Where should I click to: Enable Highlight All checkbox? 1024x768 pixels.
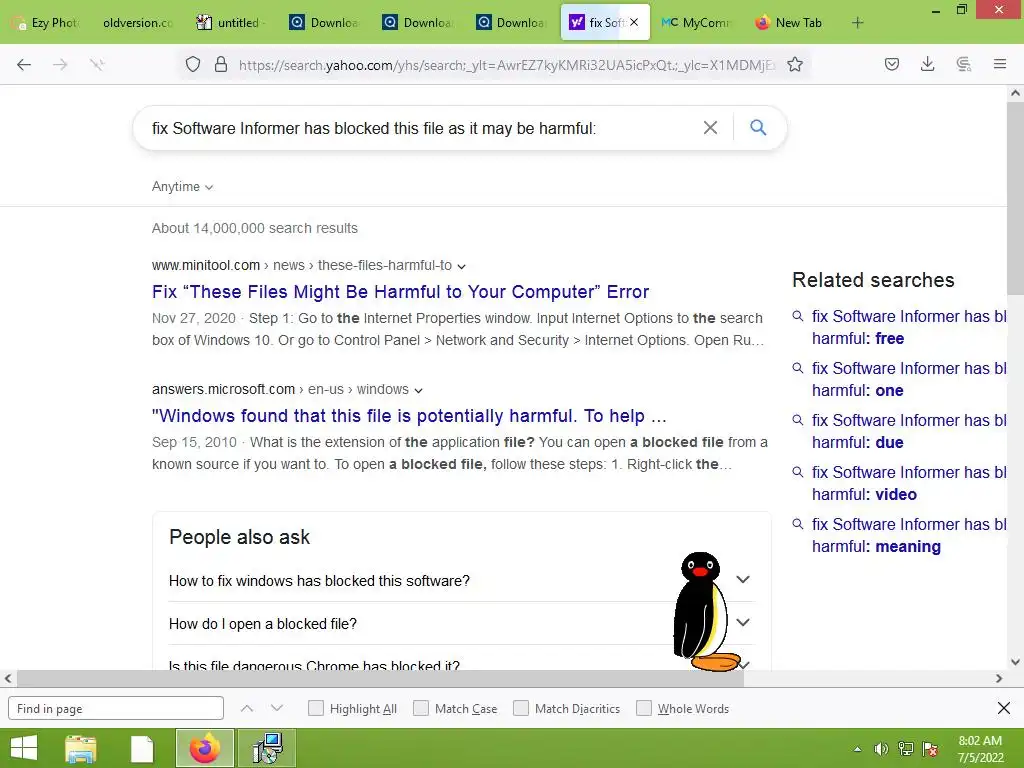pos(315,708)
